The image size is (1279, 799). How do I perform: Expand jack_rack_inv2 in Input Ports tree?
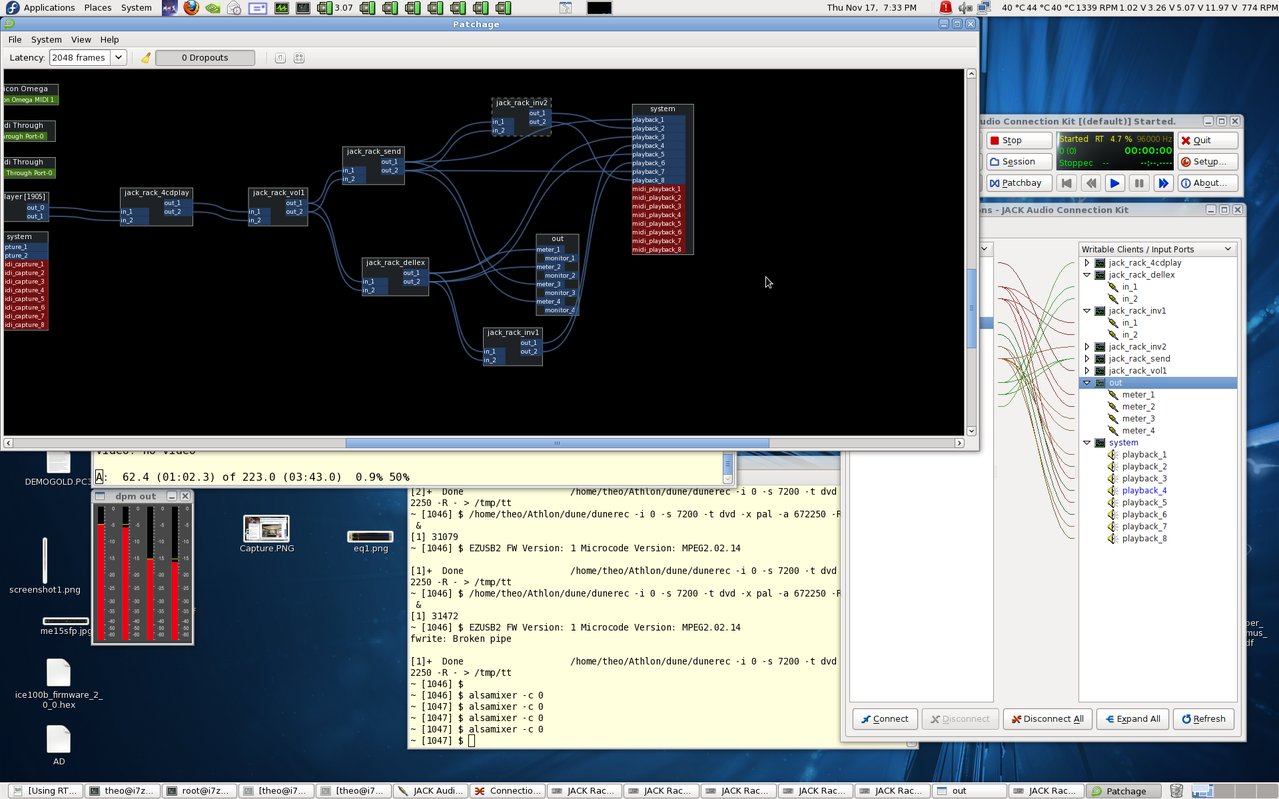point(1087,347)
